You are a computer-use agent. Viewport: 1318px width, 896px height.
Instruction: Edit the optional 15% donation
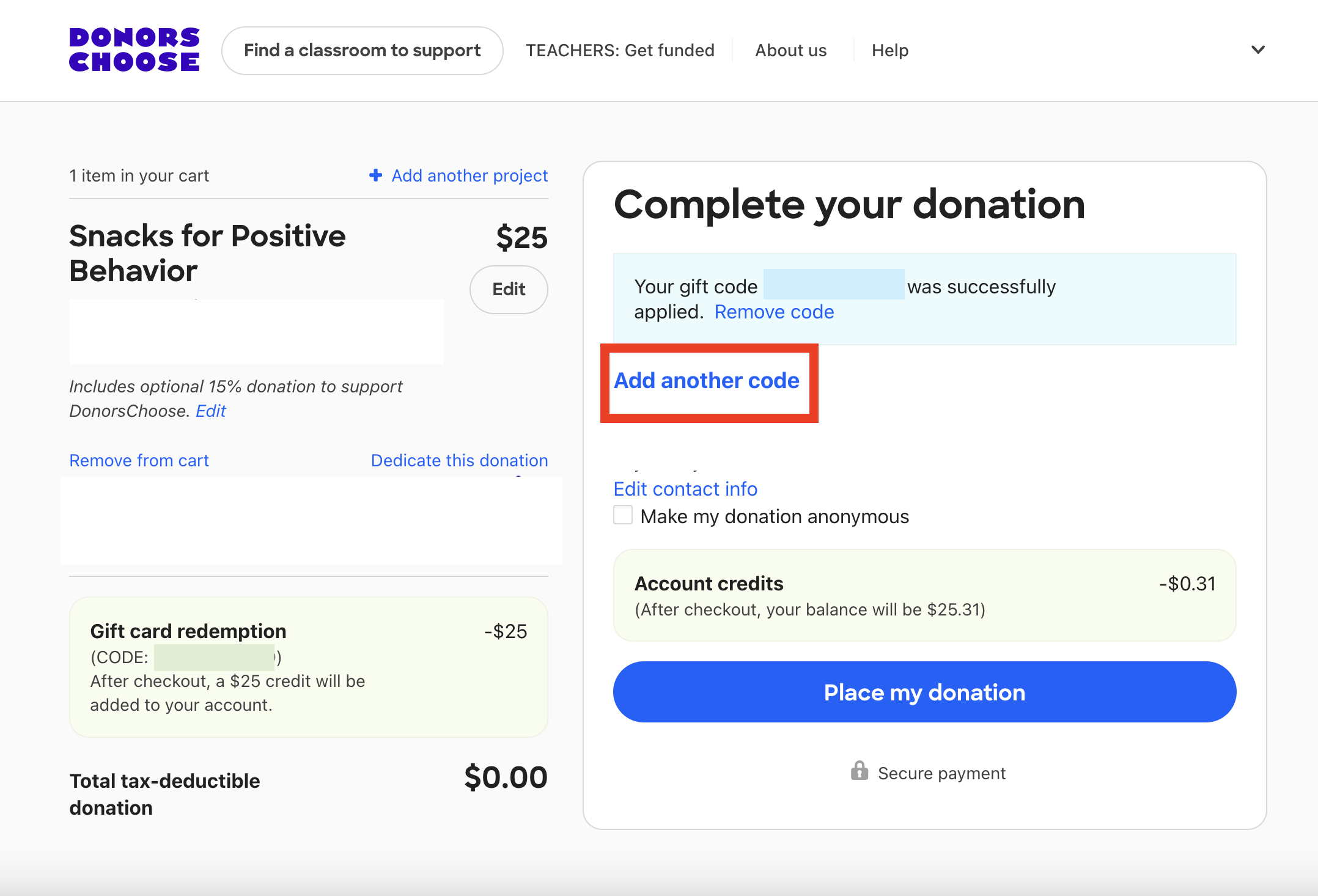[211, 411]
